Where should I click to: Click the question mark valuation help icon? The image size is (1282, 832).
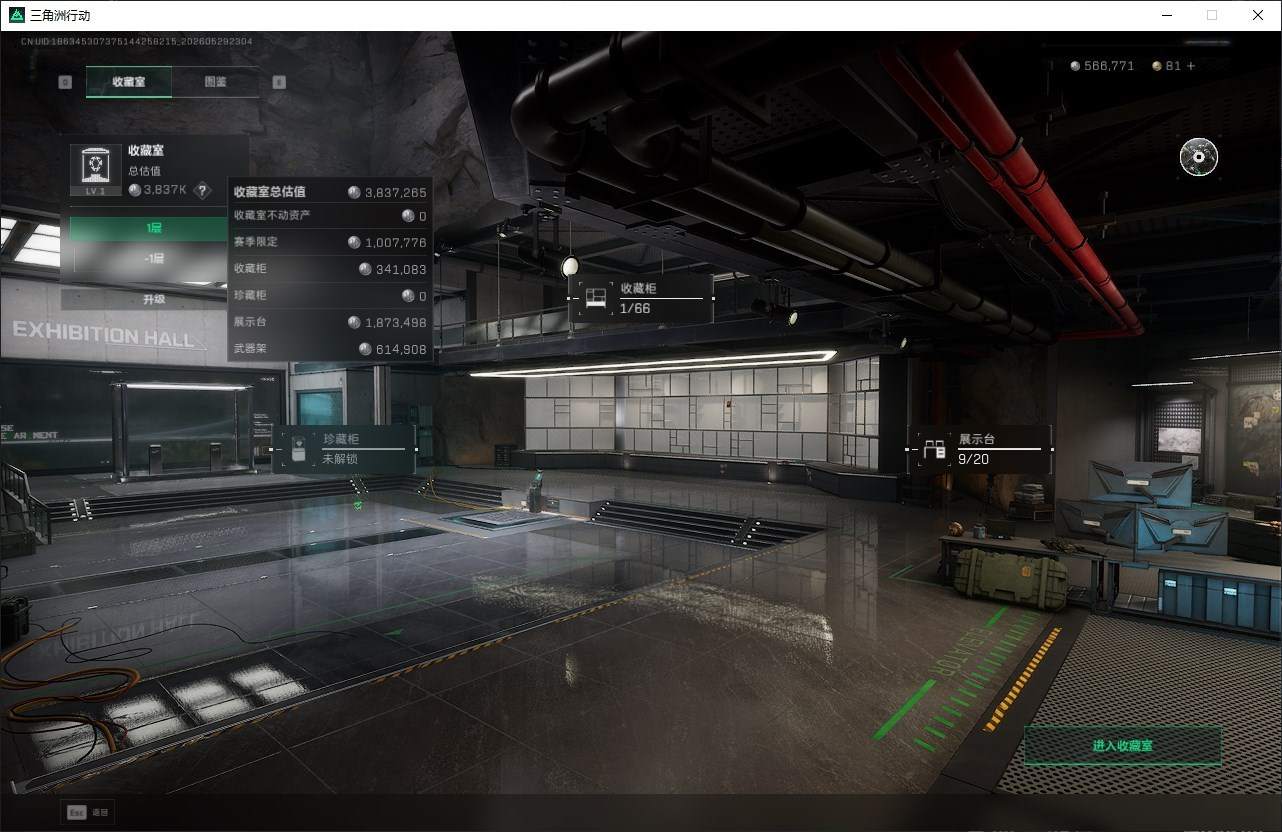(202, 190)
